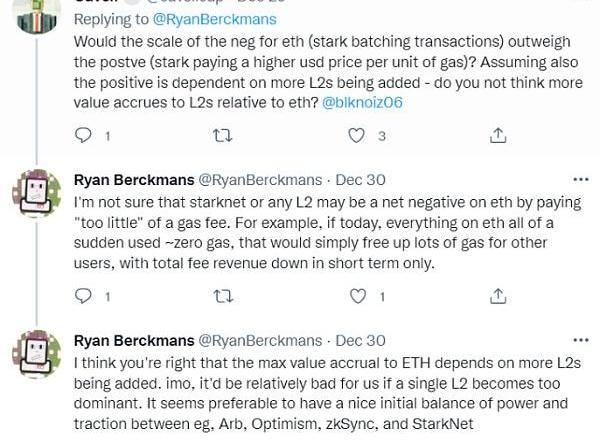
Task: Reply to the tweet about stark batching transactions
Action: point(84,134)
